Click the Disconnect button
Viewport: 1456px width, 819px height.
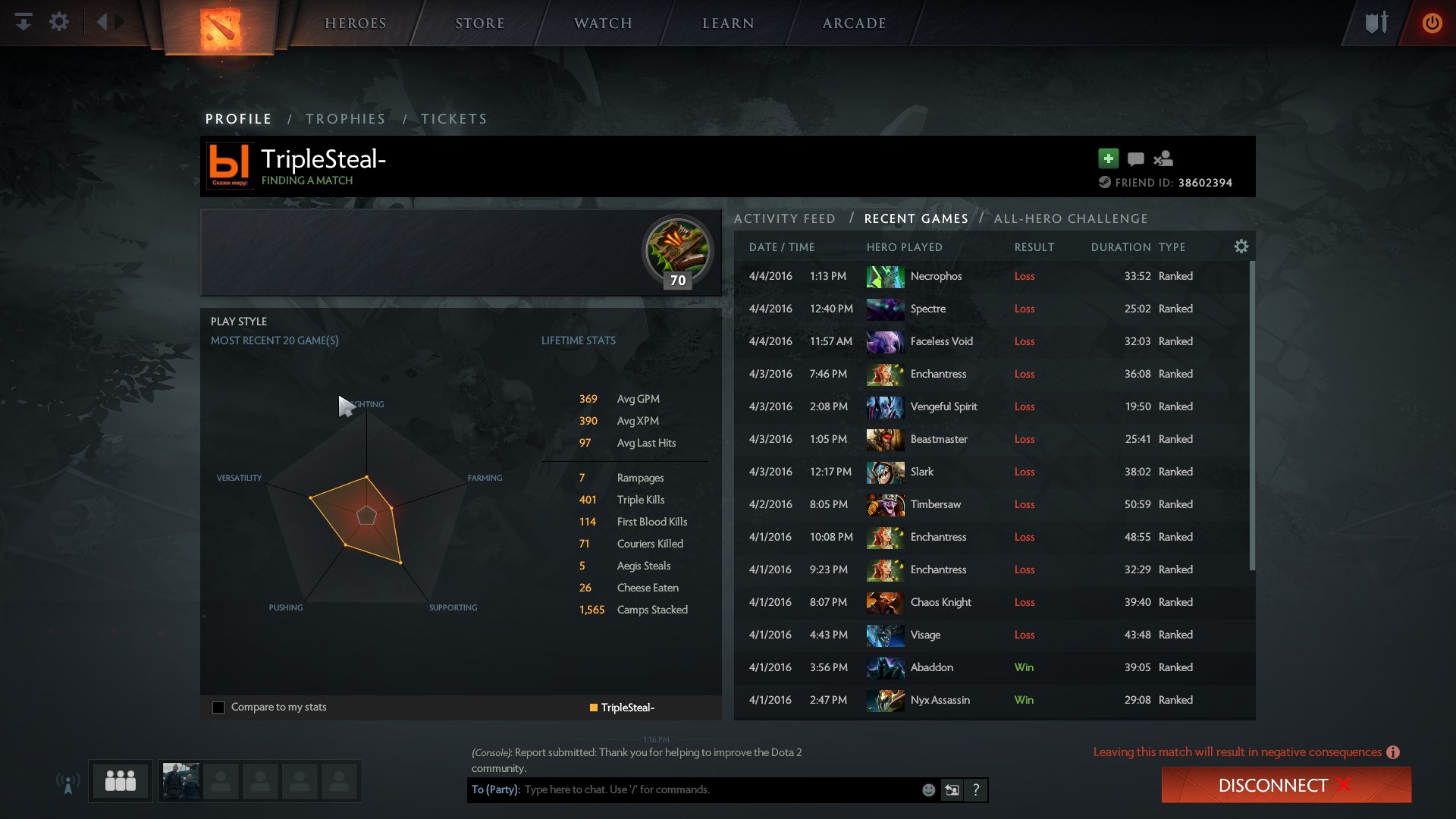pos(1286,785)
